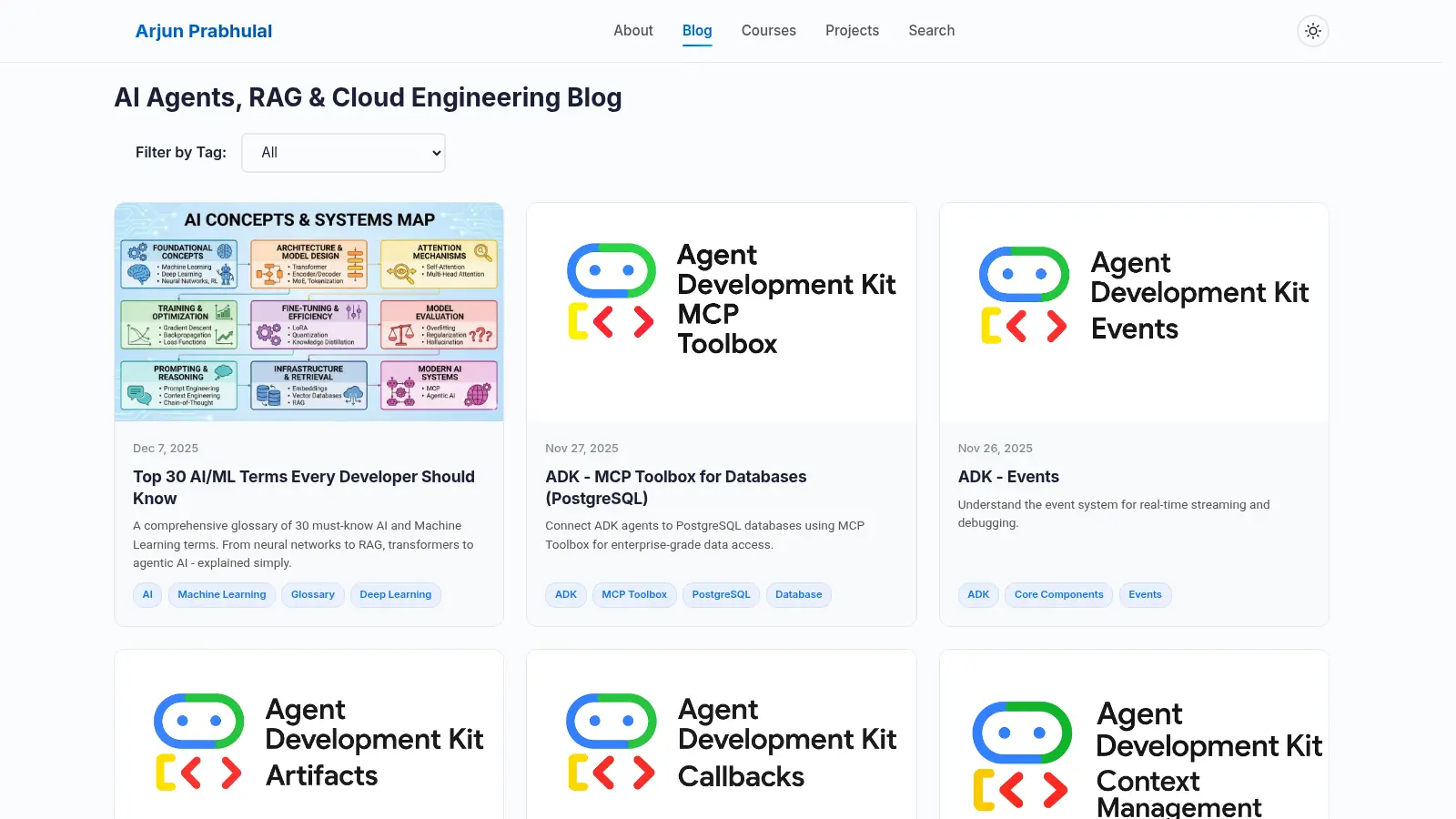
Task: Open the ADK Artifacts card image
Action: [309, 734]
